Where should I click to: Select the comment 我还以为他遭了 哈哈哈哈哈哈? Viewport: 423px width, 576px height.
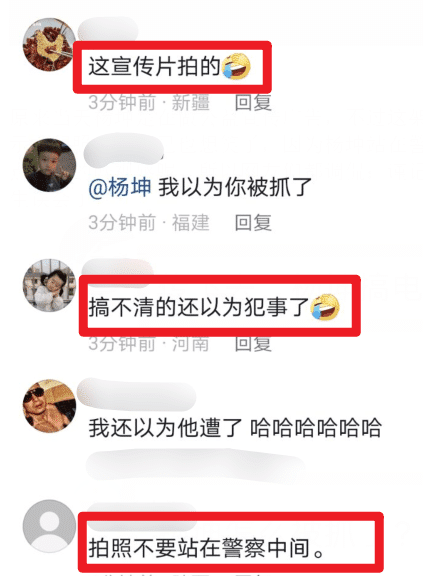pos(235,428)
